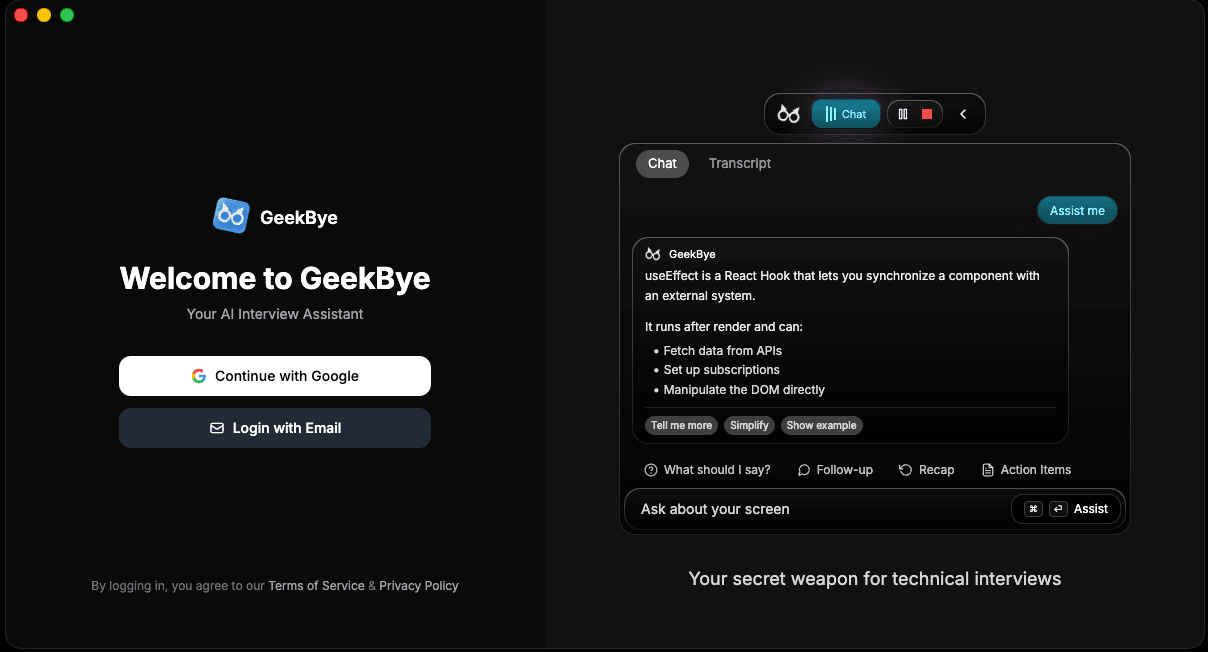Select the Recap action
Image resolution: width=1208 pixels, height=652 pixels.
point(927,470)
